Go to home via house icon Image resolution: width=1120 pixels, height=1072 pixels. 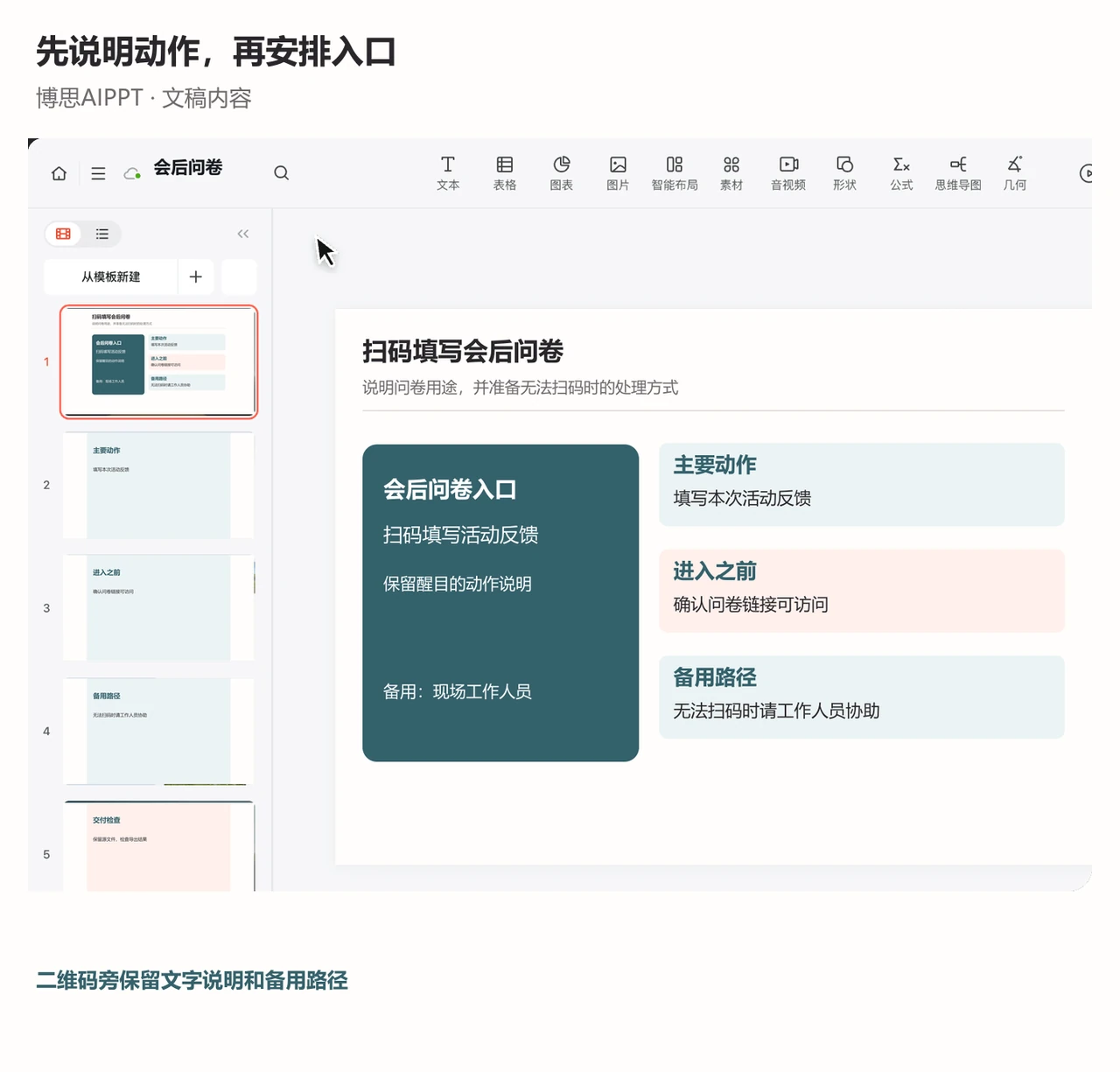coord(59,173)
